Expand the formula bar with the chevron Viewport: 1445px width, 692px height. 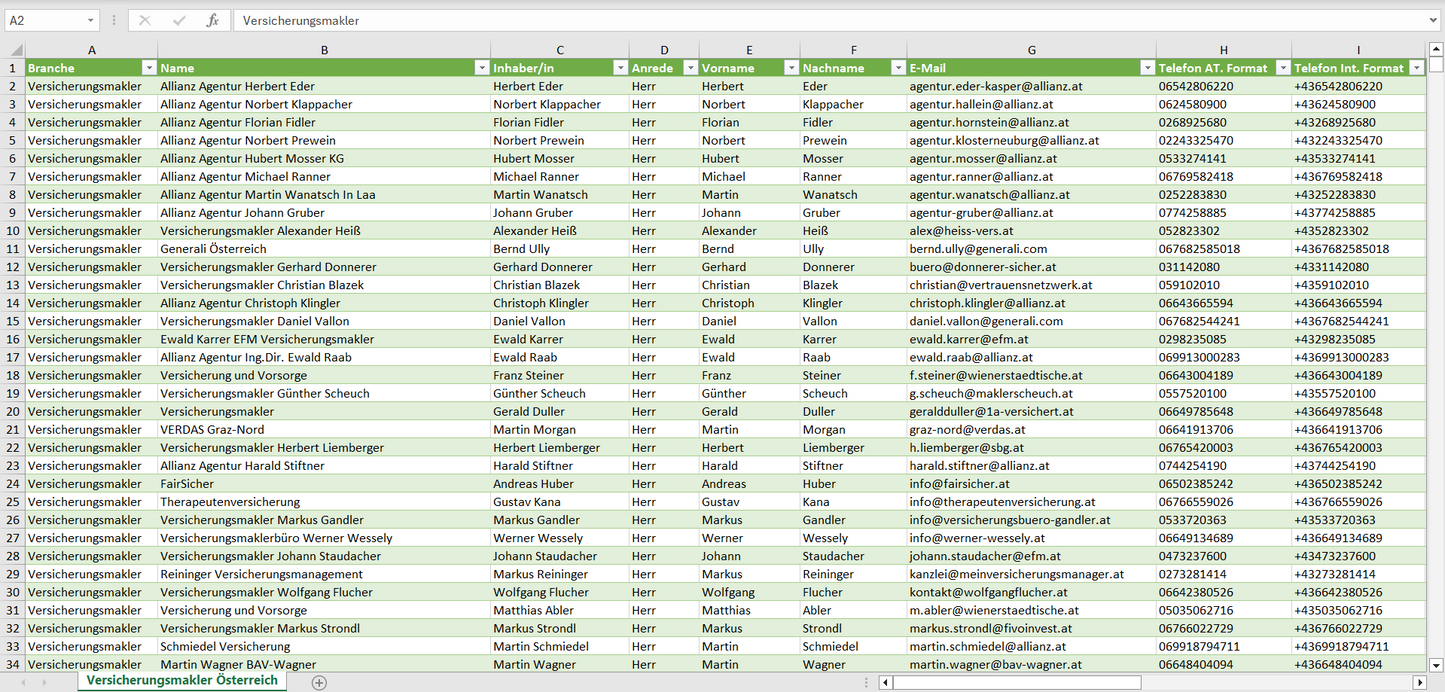[1434, 20]
